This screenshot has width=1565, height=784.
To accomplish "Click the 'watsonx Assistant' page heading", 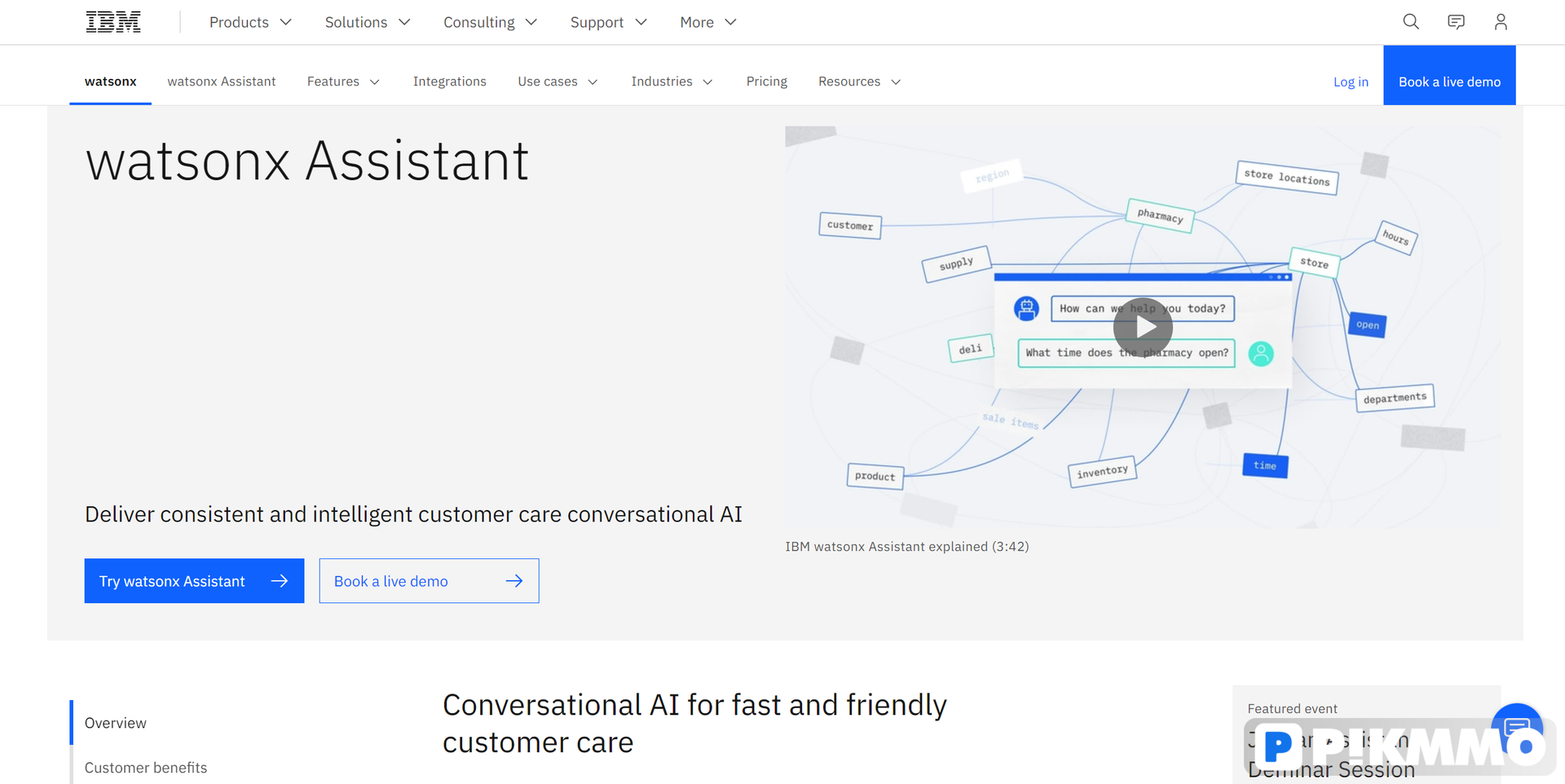I will click(307, 161).
